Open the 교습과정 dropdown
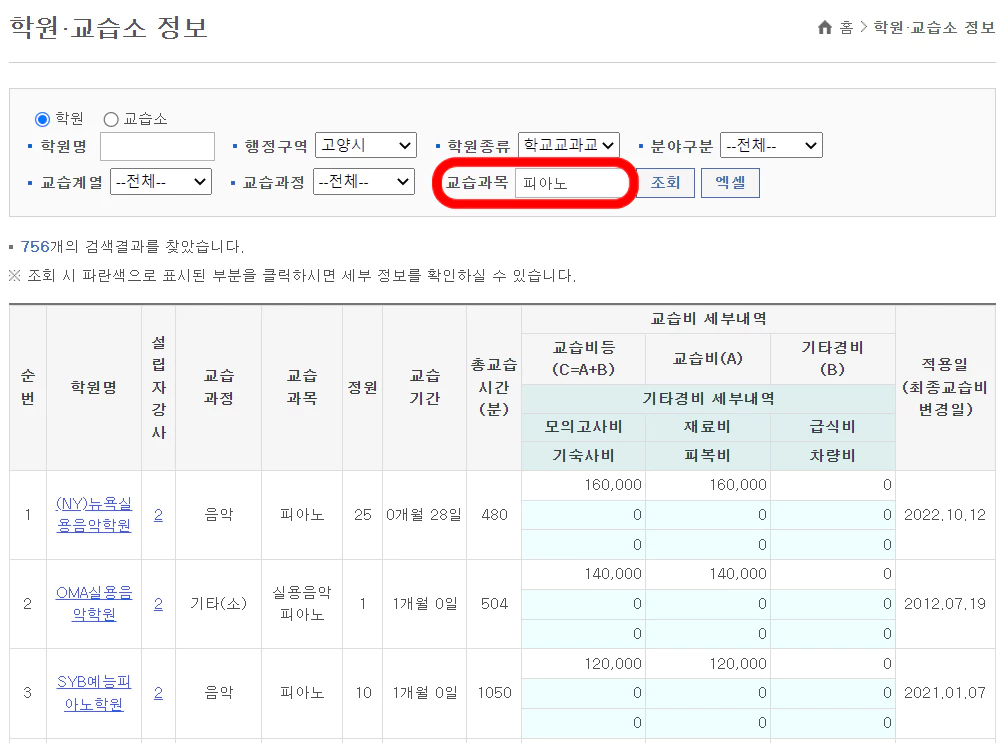 coord(364,182)
